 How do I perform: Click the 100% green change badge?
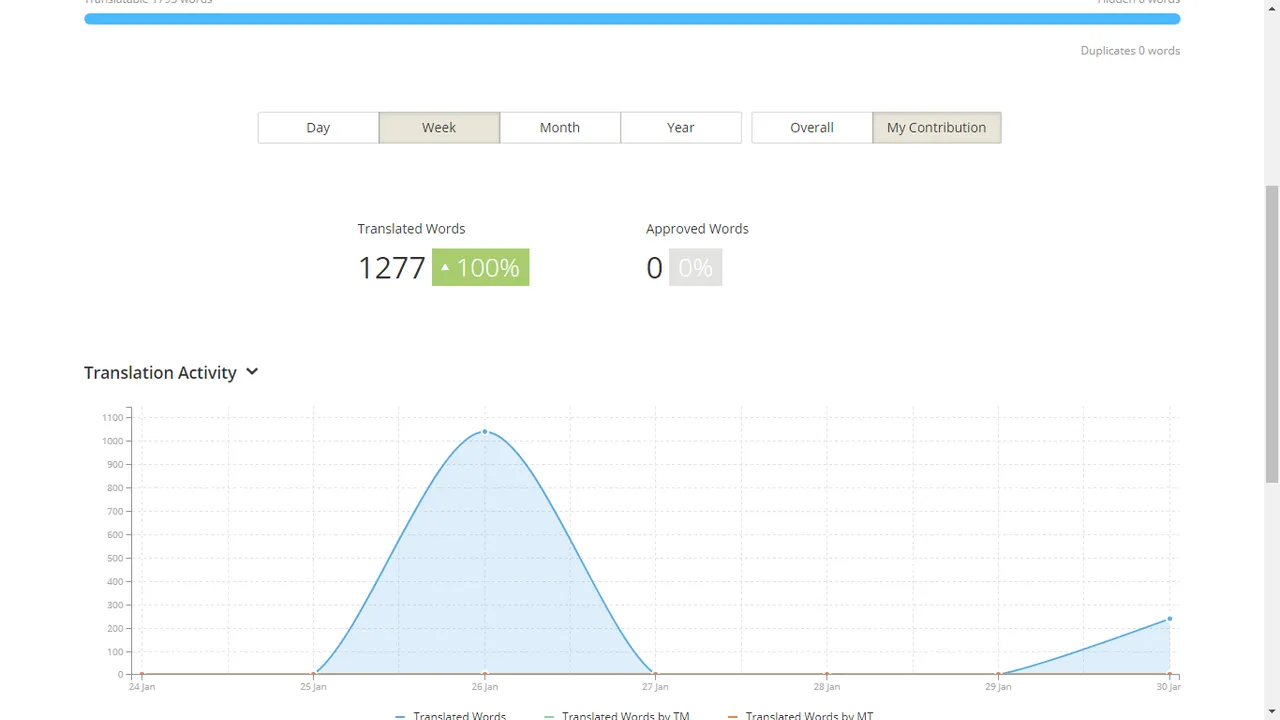[x=480, y=267]
